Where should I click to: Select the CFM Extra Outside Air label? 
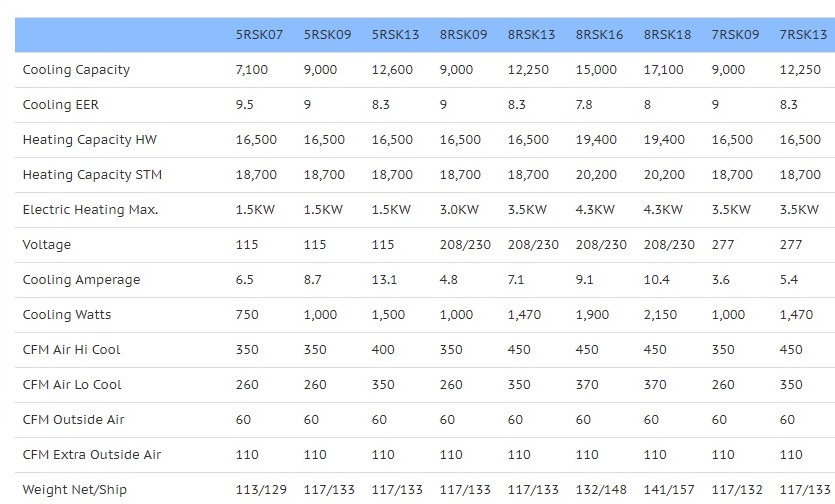(92, 454)
